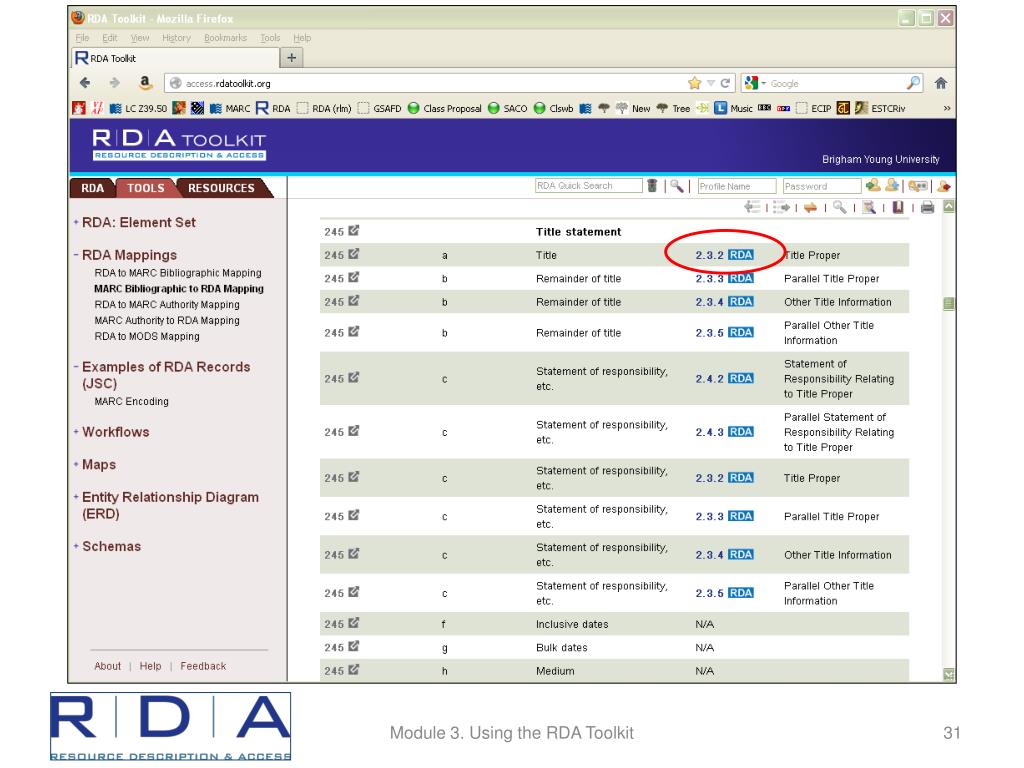Click the Feedback link in sidebar footer
This screenshot has width=1024, height=768.
pos(203,666)
